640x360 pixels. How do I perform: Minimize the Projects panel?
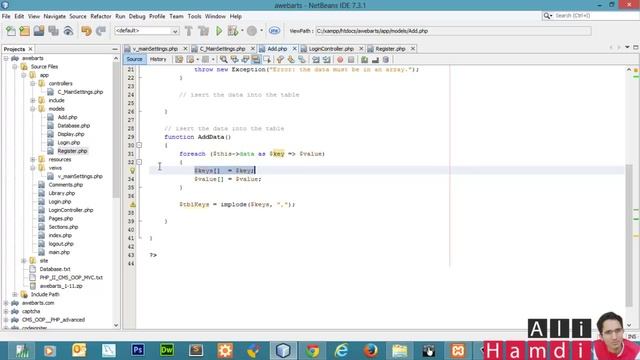point(115,49)
